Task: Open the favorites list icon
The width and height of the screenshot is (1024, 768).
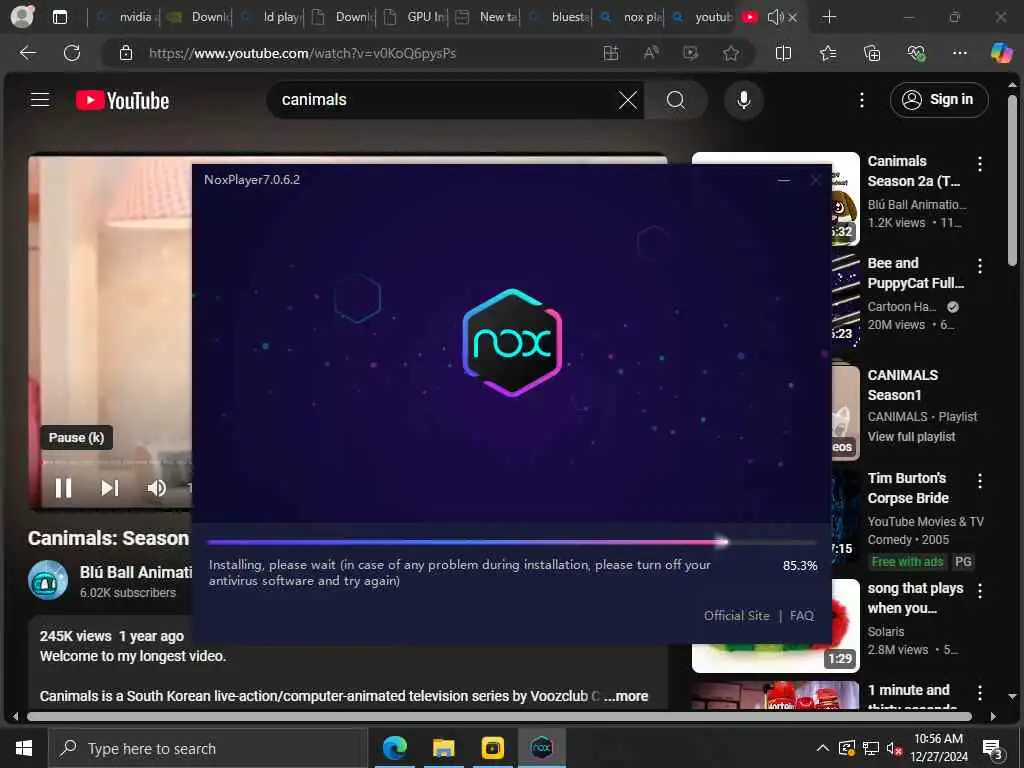Action: pos(828,53)
